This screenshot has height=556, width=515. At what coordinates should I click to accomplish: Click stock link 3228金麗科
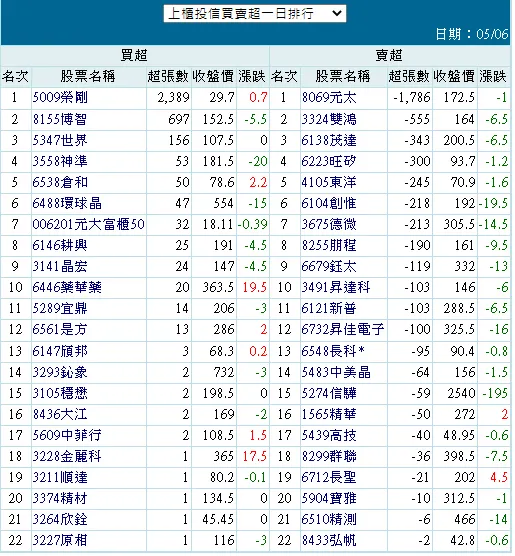coord(67,456)
